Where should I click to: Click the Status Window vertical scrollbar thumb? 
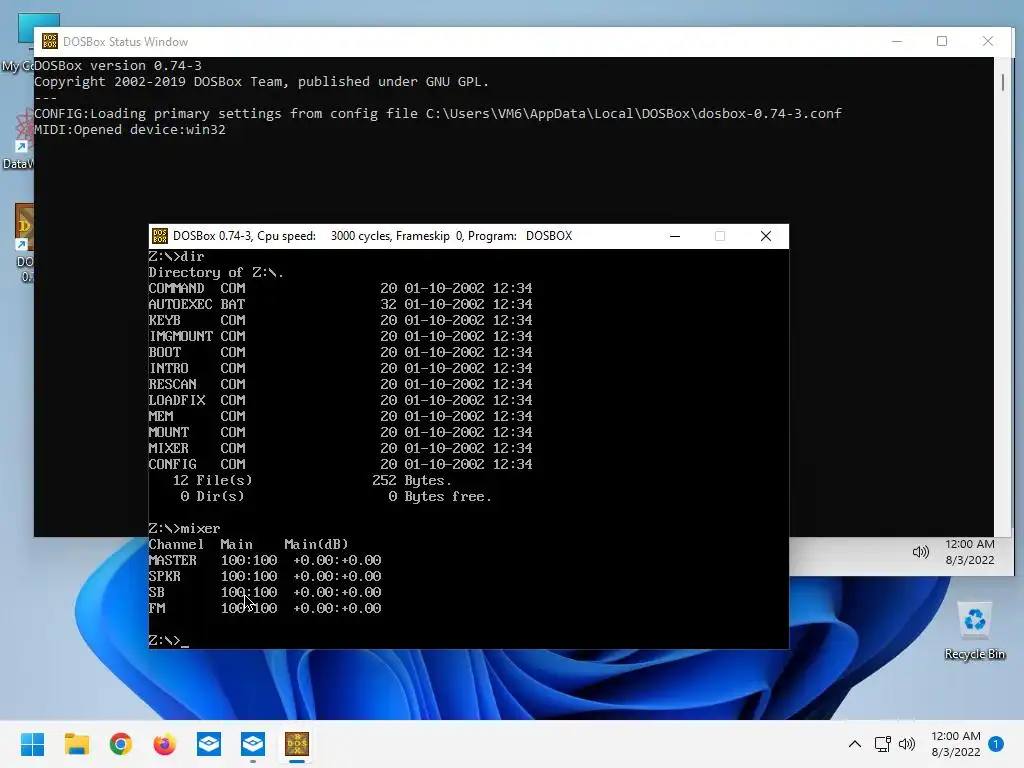coord(1003,82)
